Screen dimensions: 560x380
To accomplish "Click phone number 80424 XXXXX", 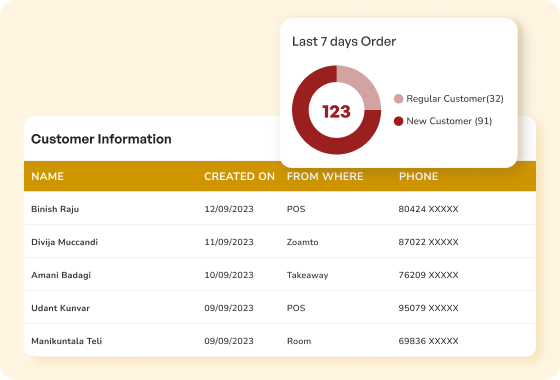I will click(x=428, y=209).
